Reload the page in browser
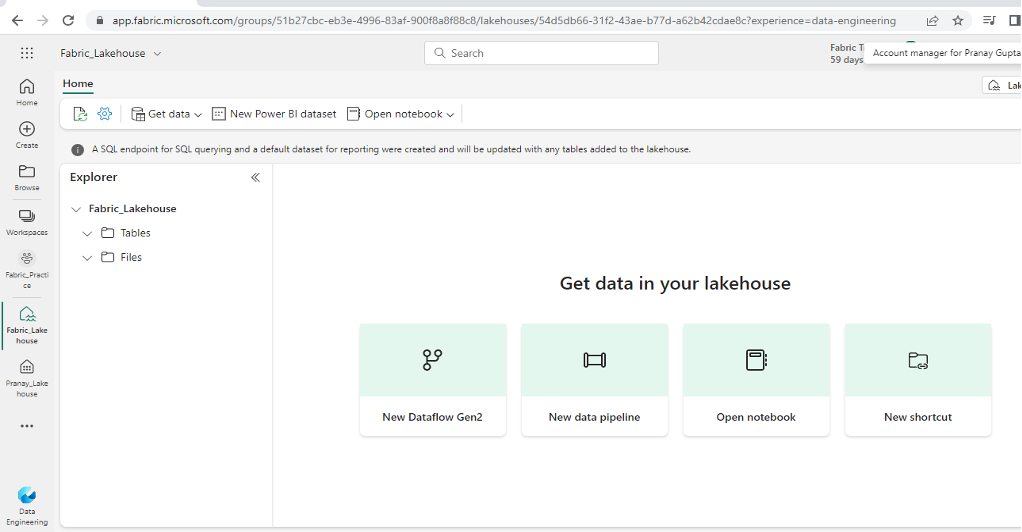The image size is (1022, 532). 68,20
